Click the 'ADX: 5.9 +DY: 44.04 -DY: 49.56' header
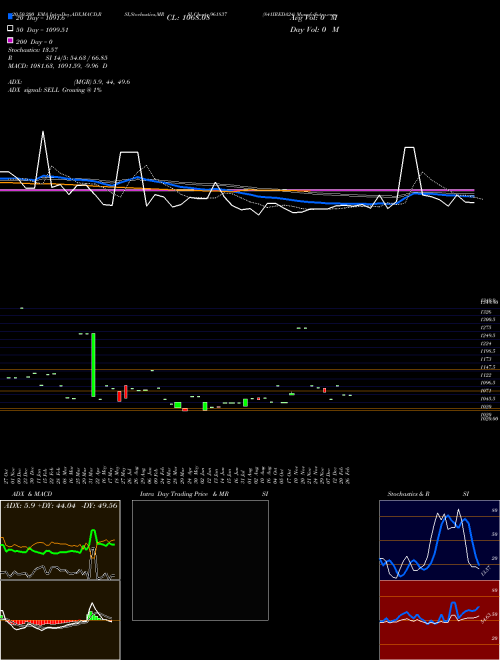 61,505
